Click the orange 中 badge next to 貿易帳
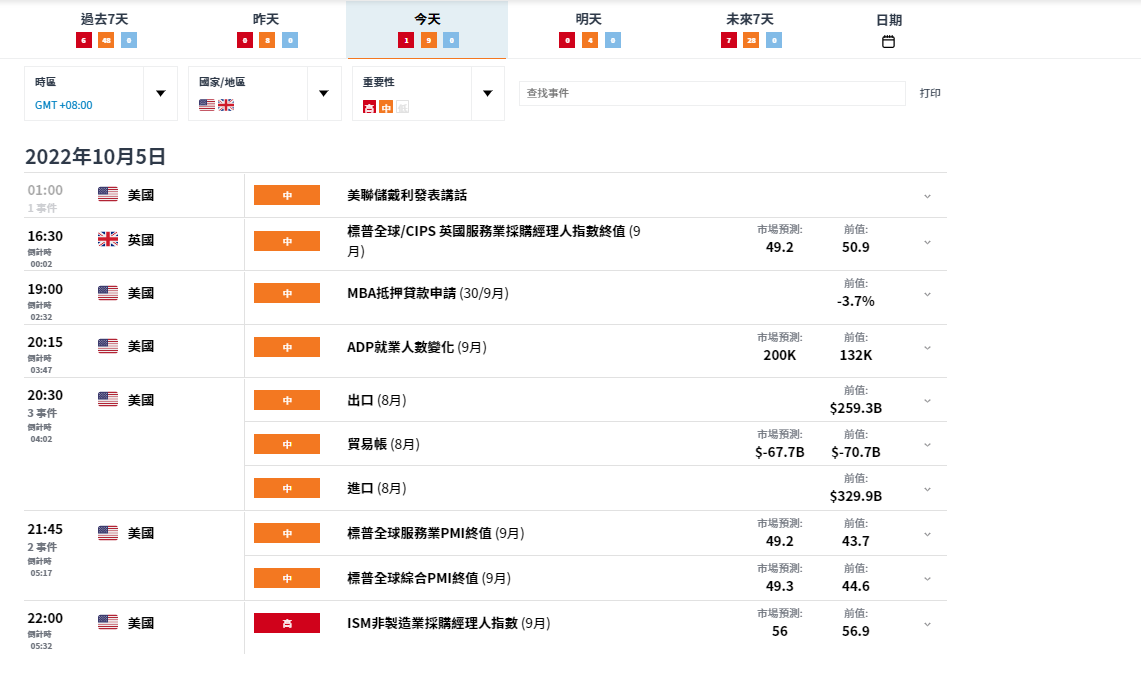This screenshot has height=677, width=1141. click(287, 444)
